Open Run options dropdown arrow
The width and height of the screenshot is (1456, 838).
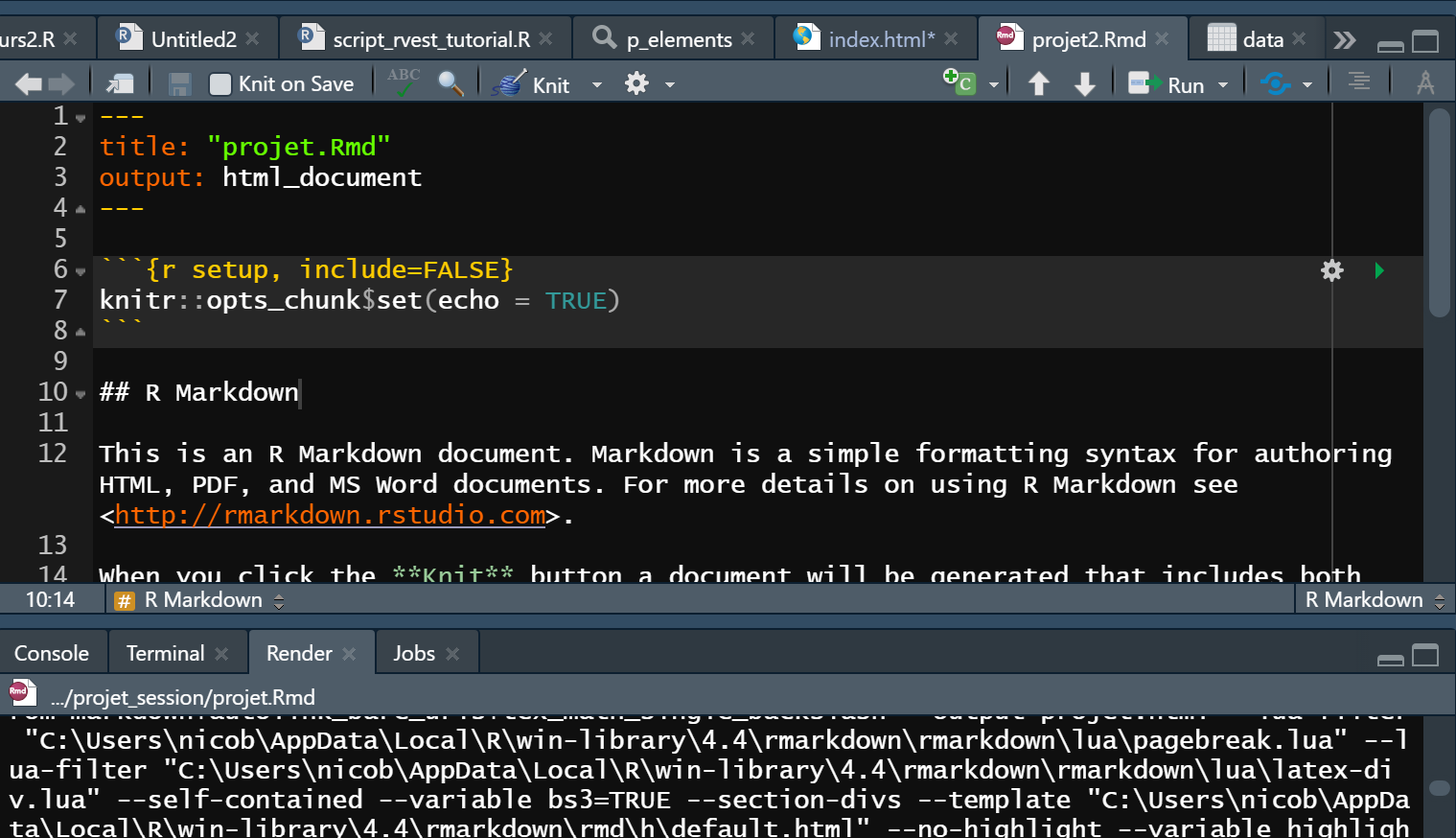1223,85
